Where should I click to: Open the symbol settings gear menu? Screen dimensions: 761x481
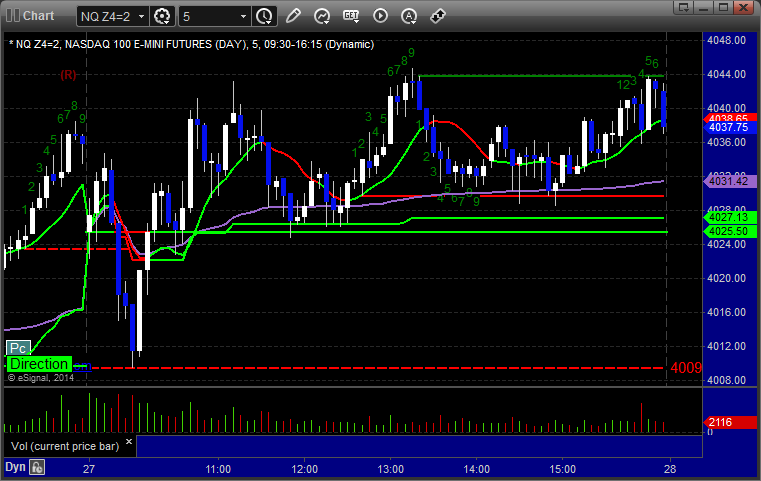click(x=162, y=17)
